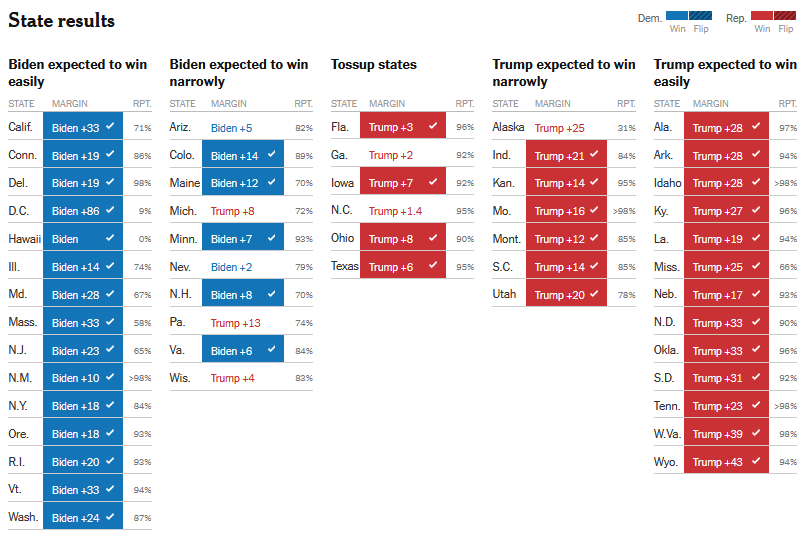The width and height of the screenshot is (809, 536).
Task: Click the checkmark in Ohio's Trump +8 cell
Action: click(433, 238)
